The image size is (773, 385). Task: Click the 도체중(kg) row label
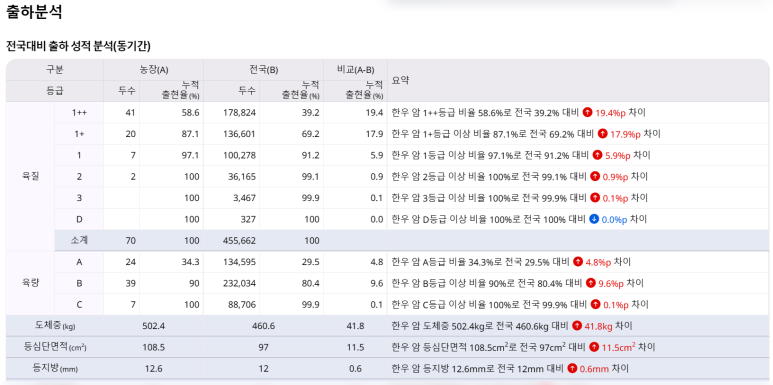pyautogui.click(x=55, y=326)
